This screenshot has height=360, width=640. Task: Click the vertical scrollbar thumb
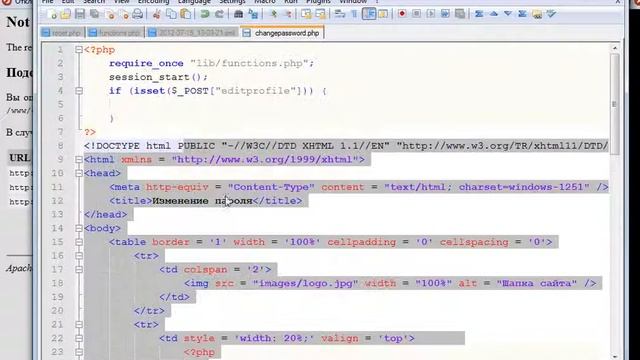tap(615, 104)
